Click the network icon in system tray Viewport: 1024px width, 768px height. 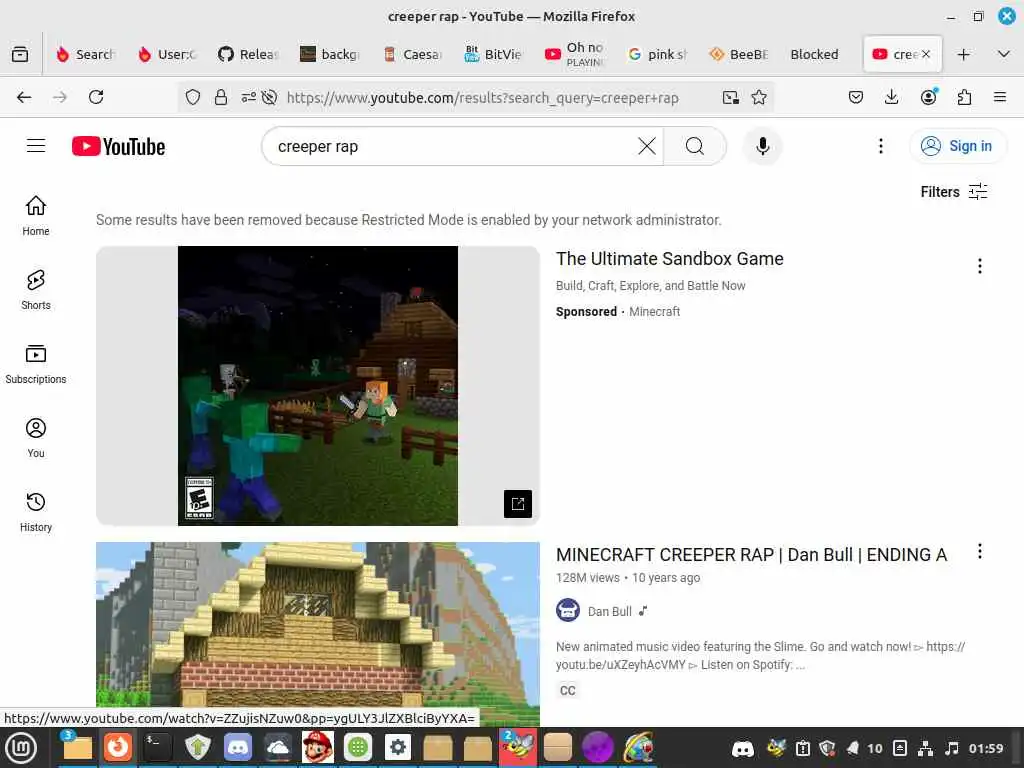[925, 748]
